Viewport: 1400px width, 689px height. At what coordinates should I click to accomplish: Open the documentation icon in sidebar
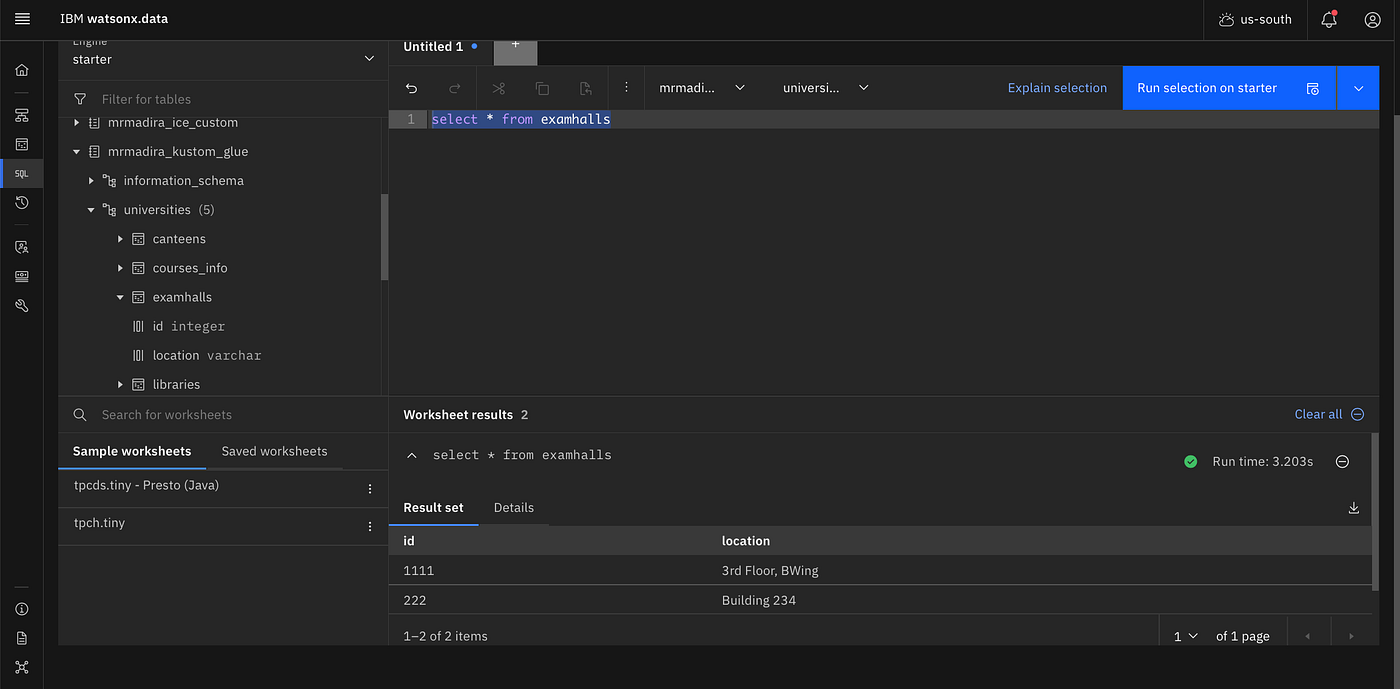coord(22,638)
